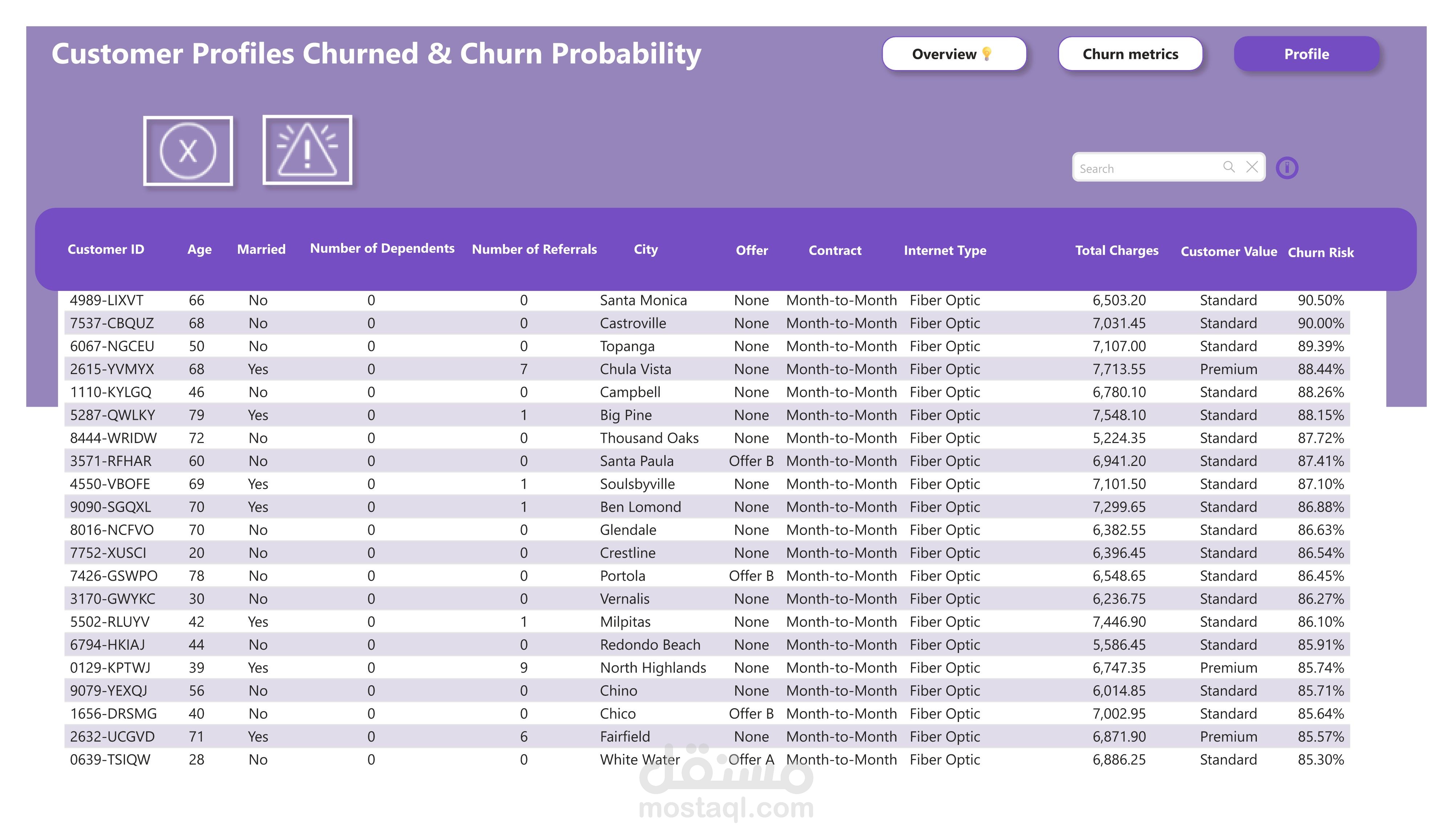The height and width of the screenshot is (840, 1453).
Task: Sort by Internet Type column header
Action: (945, 251)
